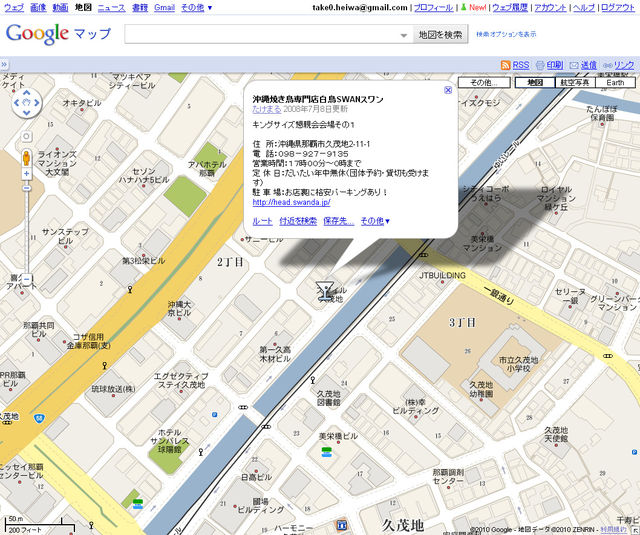Pan the map left with arrow control

(17, 103)
